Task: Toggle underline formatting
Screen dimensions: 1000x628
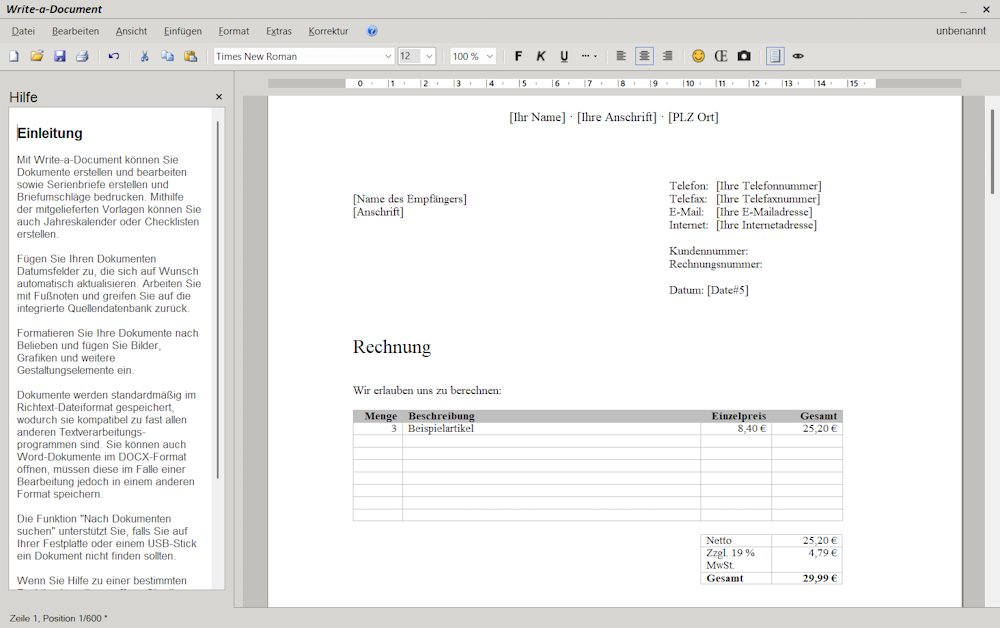Action: [x=563, y=56]
